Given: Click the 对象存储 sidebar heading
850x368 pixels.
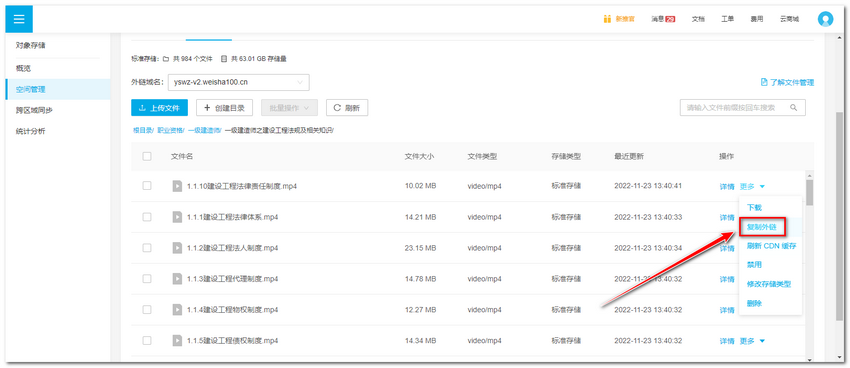Looking at the screenshot, I should click(31, 46).
